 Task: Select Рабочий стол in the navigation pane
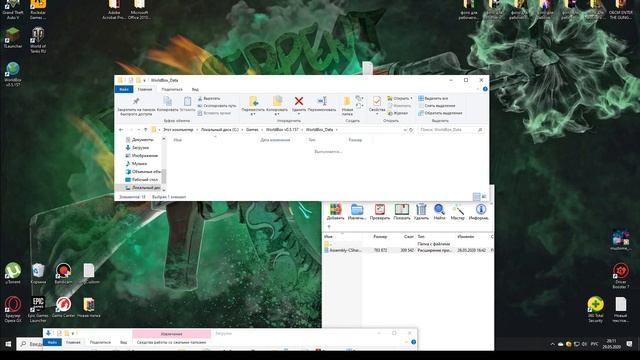(x=141, y=180)
